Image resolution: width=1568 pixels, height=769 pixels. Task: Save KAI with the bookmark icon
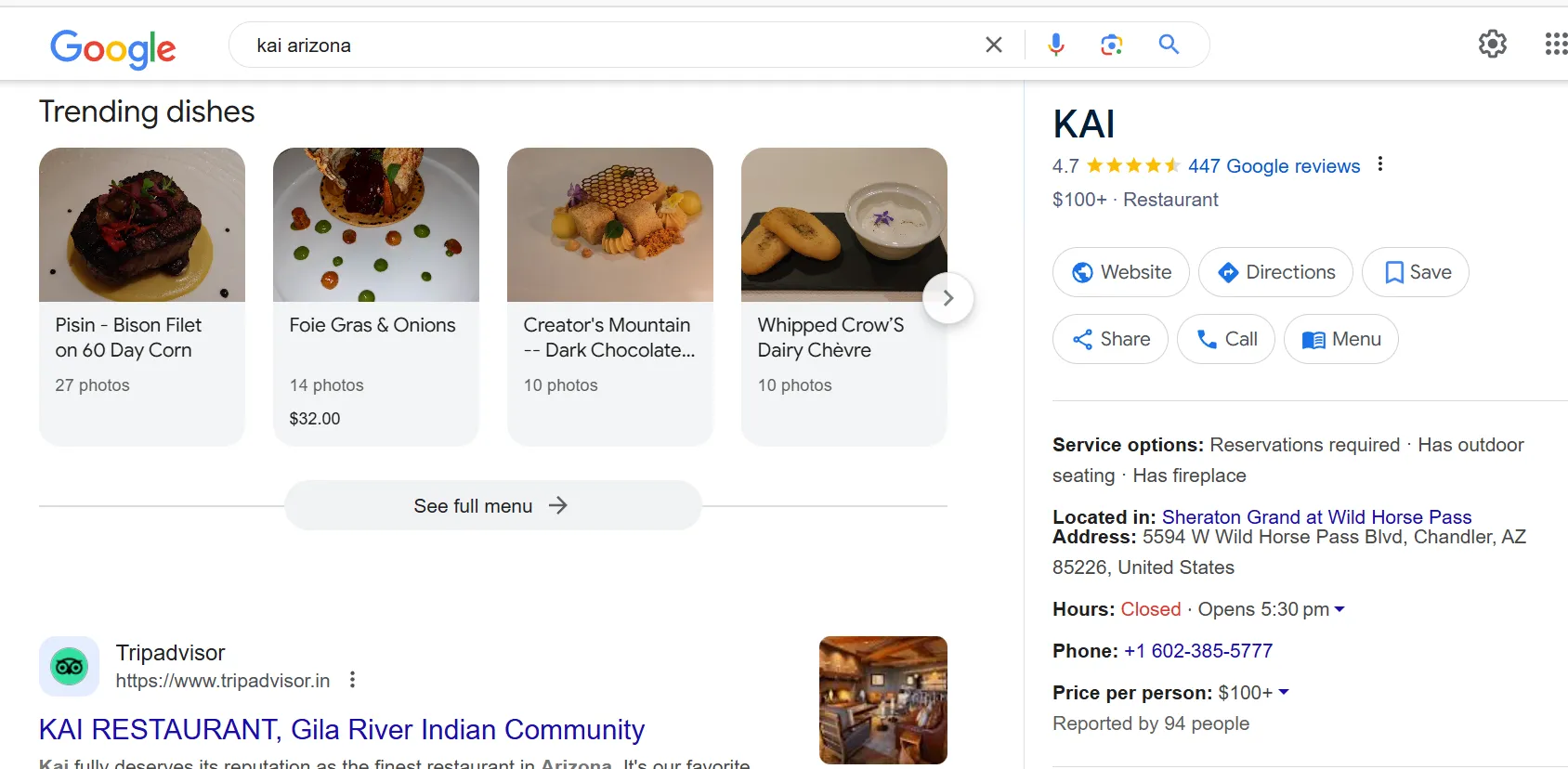point(1392,272)
